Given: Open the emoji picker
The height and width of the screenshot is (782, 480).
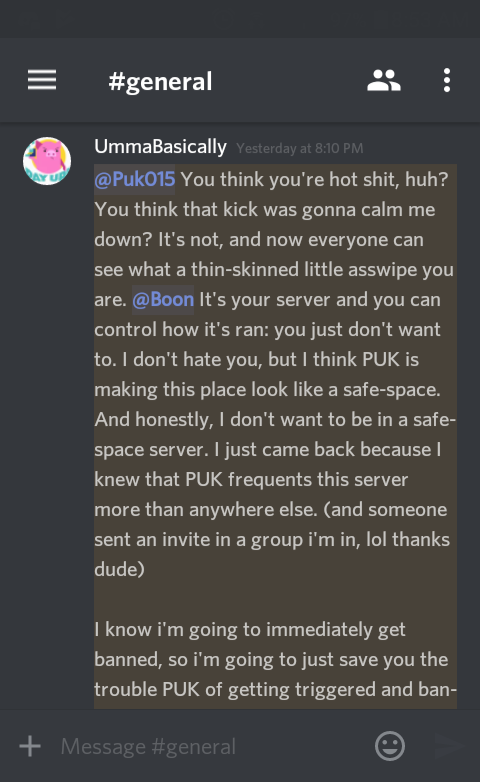Looking at the screenshot, I should 390,746.
